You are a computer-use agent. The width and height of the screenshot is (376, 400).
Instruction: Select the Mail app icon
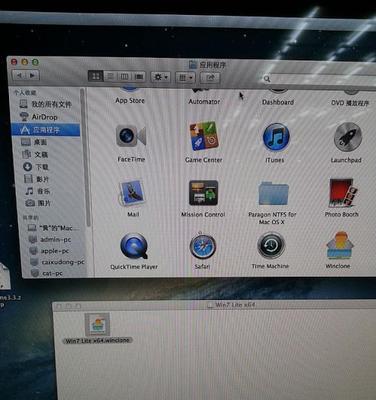pos(132,193)
